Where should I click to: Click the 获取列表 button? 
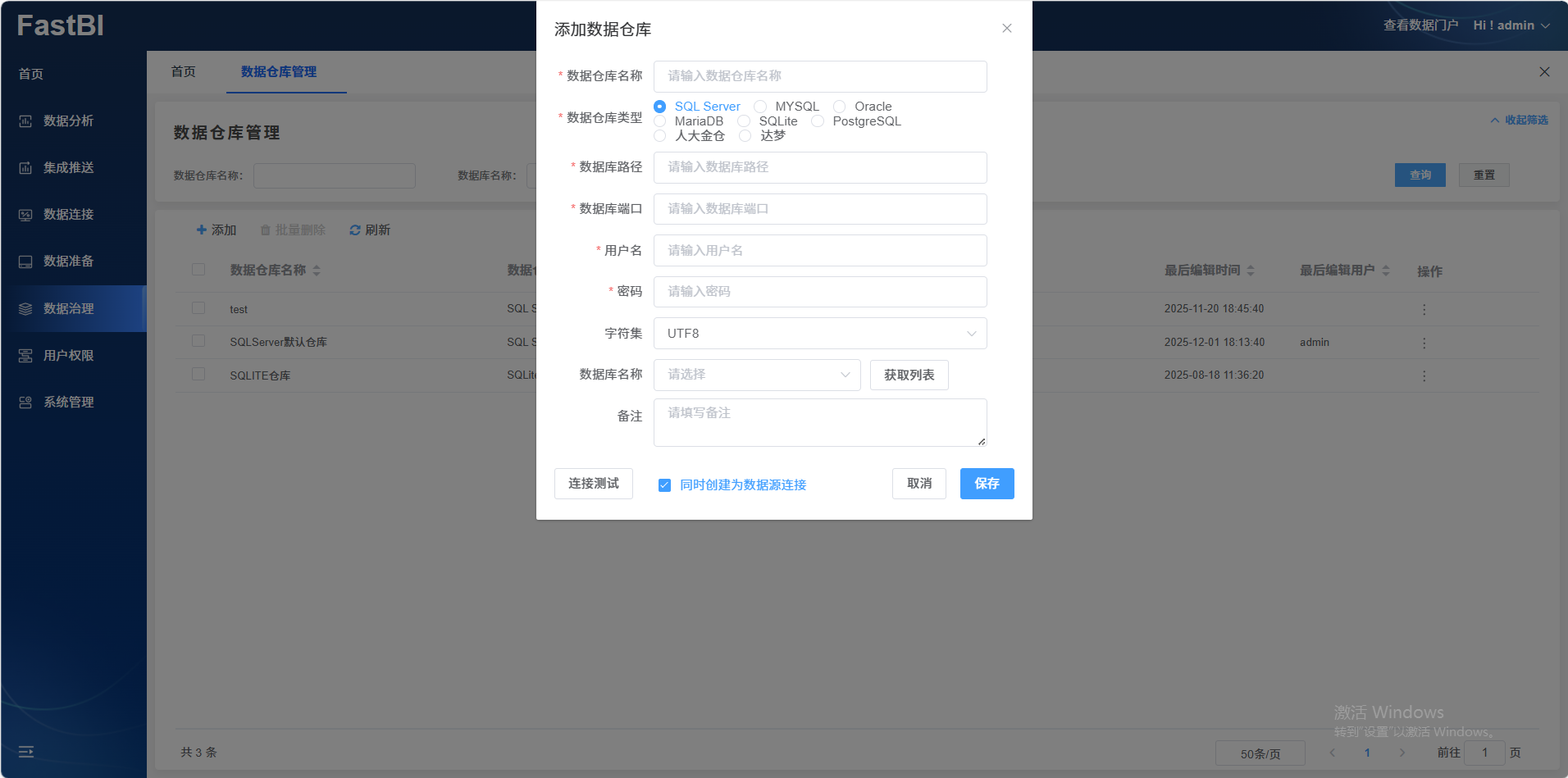click(909, 375)
